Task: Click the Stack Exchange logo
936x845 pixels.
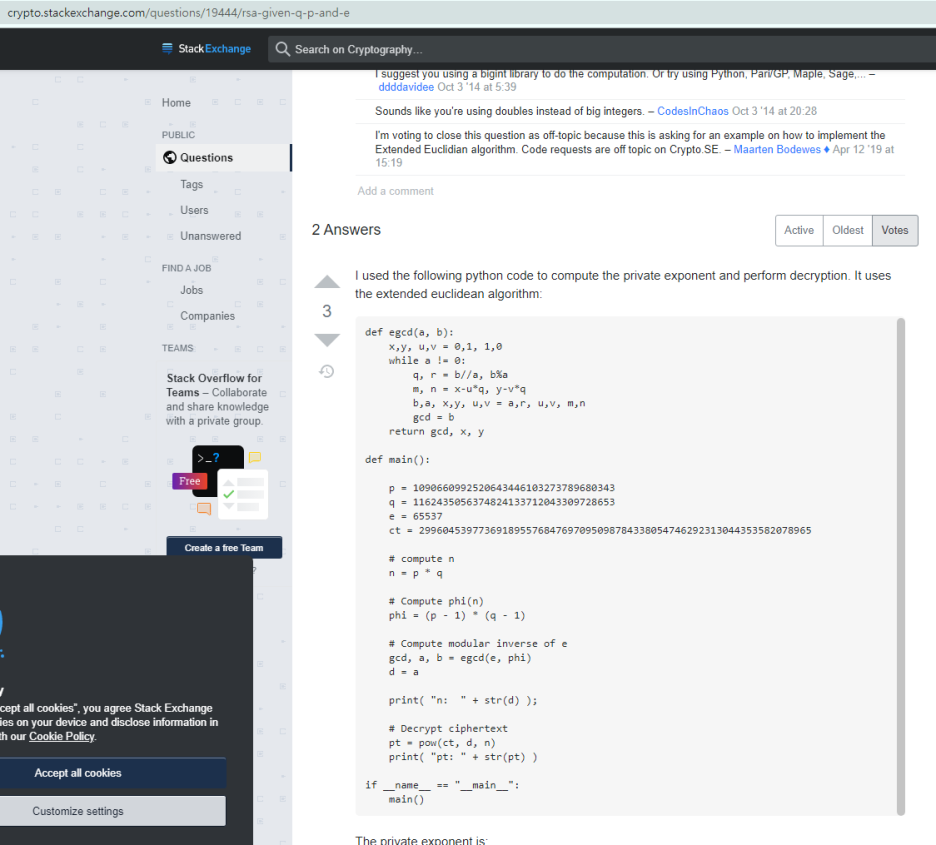Action: [x=207, y=49]
